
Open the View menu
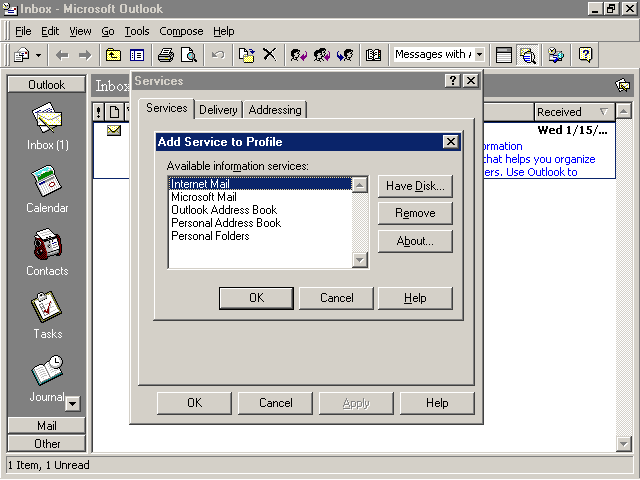coord(80,31)
